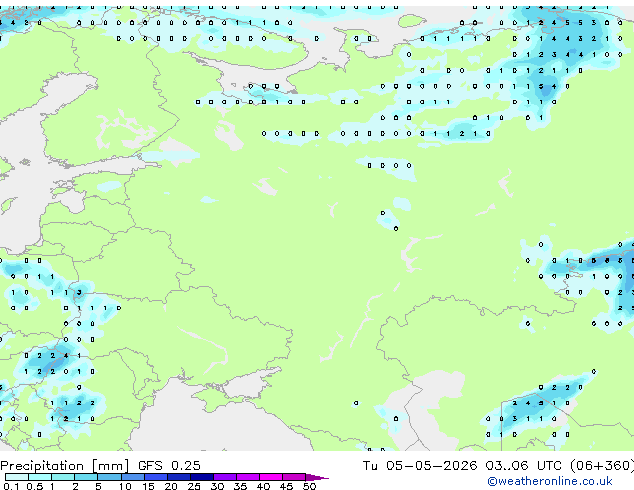The height and width of the screenshot is (490, 634).
Task: Click the '0.1' legend scale label
Action: click(11, 486)
